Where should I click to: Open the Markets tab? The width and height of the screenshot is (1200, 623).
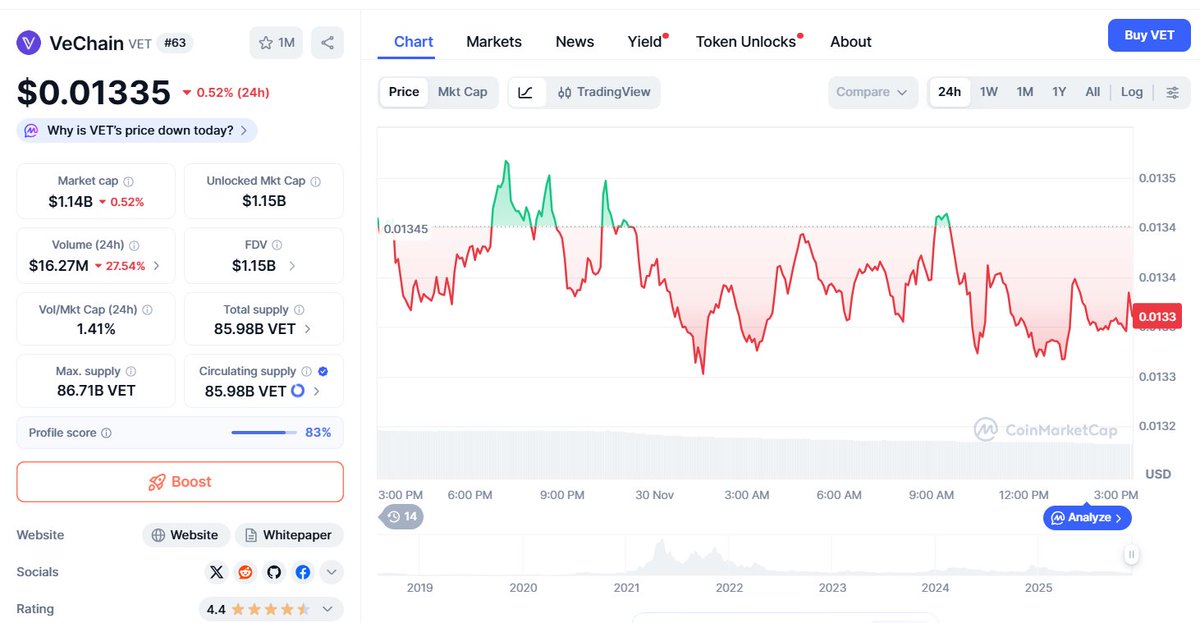(x=494, y=42)
